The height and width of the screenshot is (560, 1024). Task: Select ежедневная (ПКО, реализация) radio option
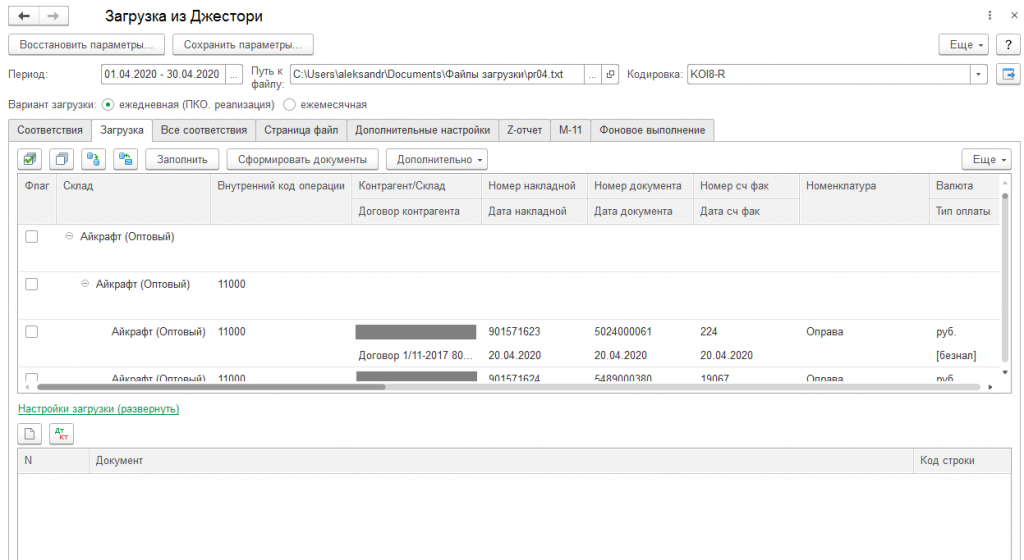(108, 104)
